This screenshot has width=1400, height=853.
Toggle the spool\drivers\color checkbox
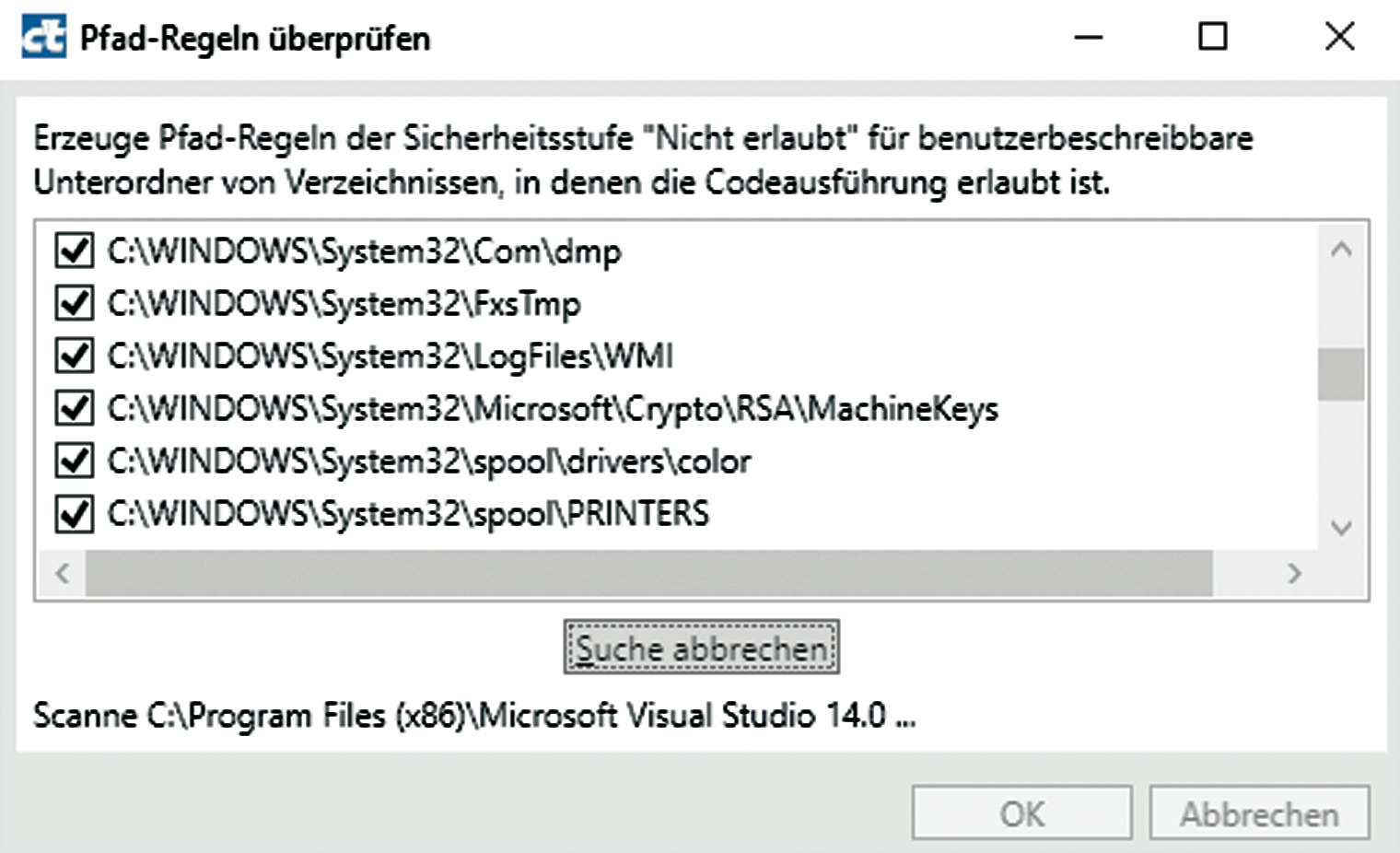tap(75, 461)
